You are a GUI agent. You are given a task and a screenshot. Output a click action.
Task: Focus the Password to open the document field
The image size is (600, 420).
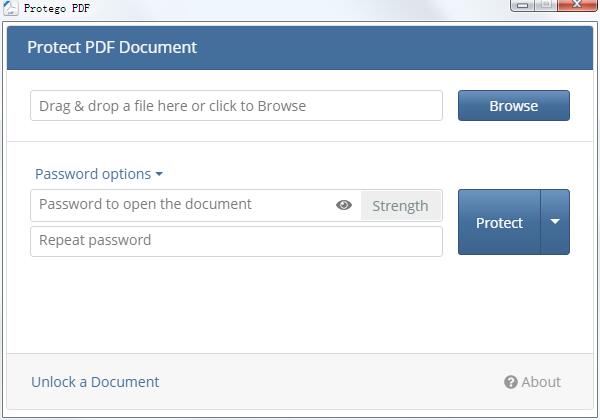[180, 205]
